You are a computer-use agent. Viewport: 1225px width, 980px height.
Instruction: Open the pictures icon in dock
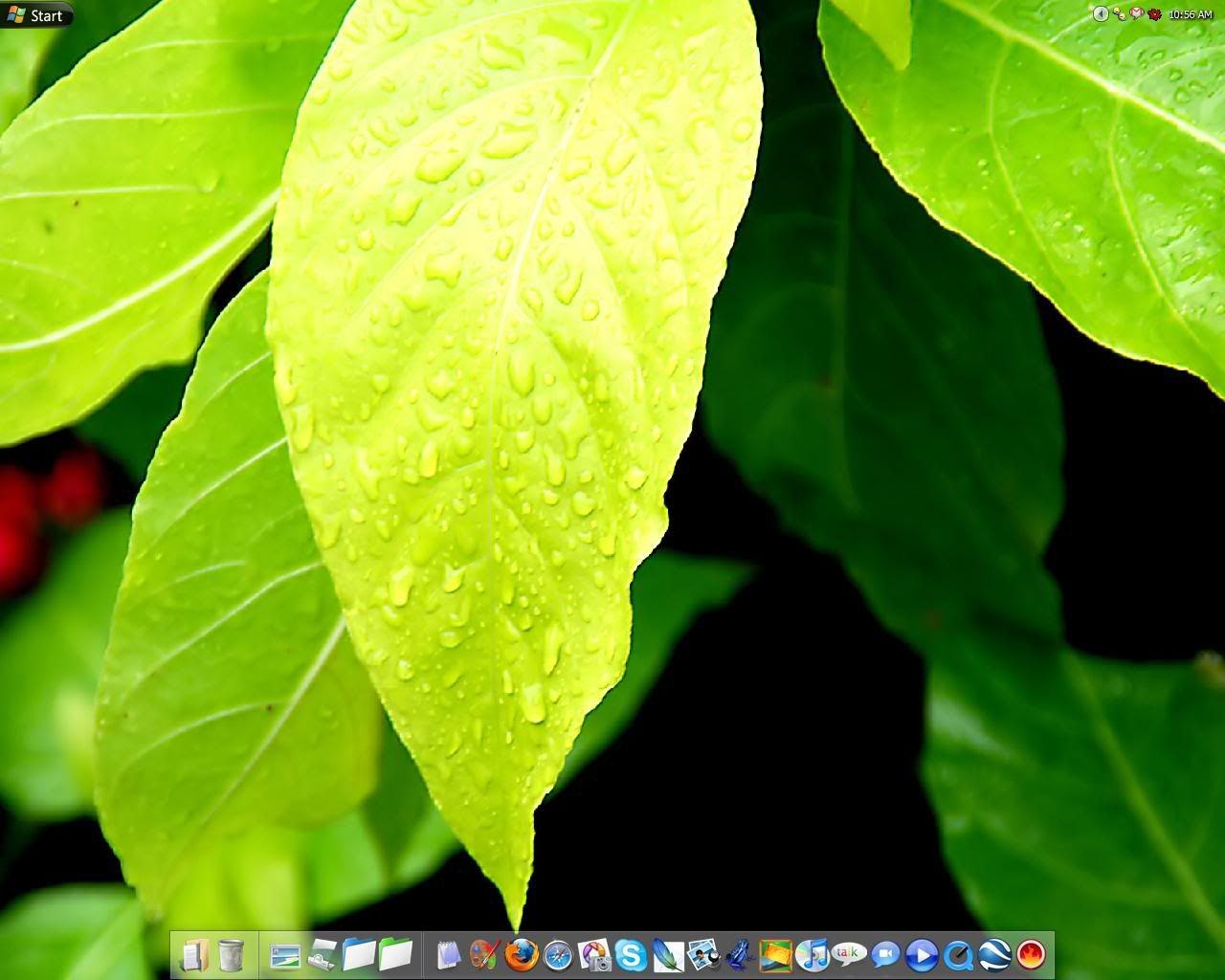285,954
